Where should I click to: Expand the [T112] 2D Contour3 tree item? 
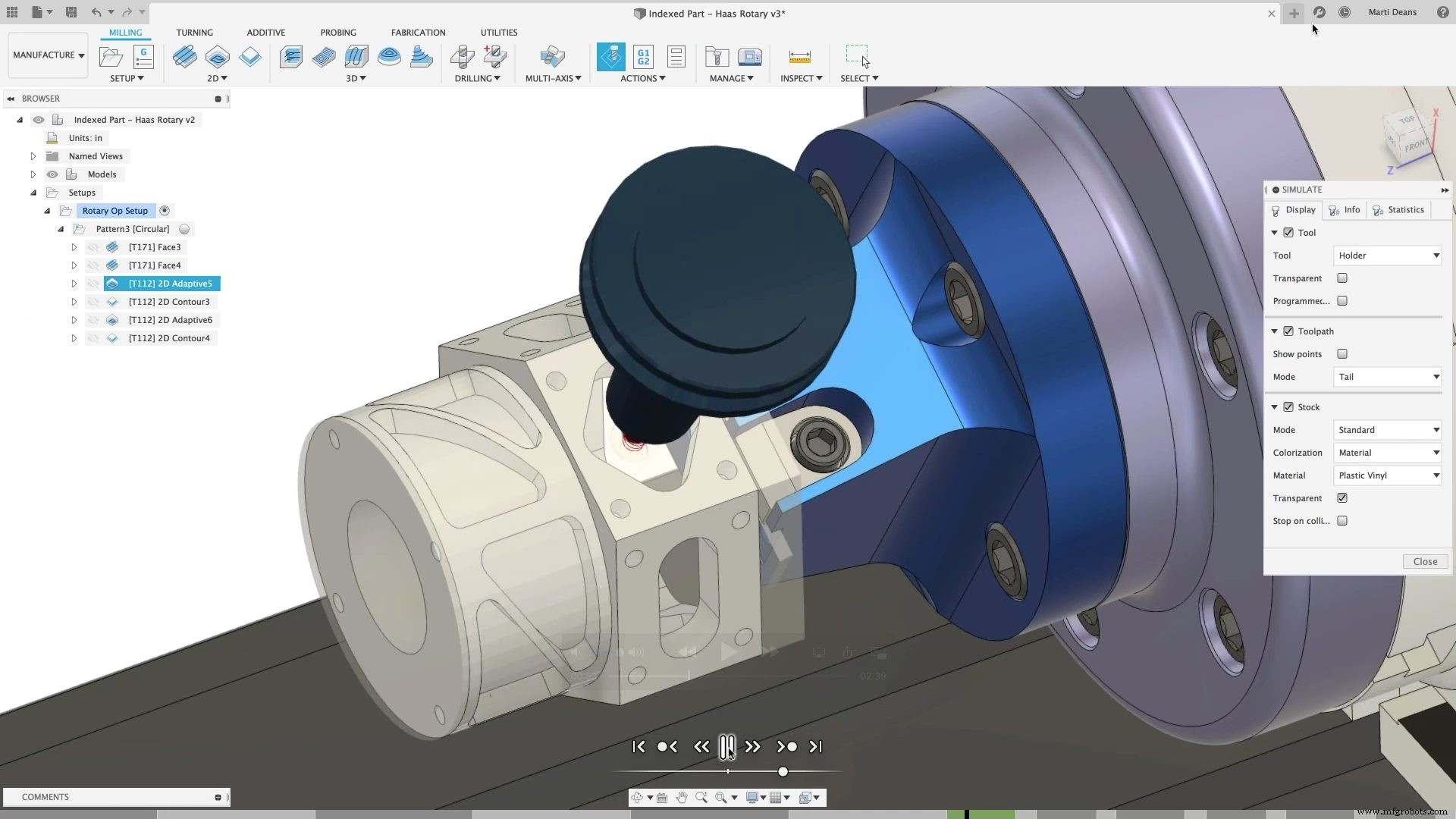point(74,302)
